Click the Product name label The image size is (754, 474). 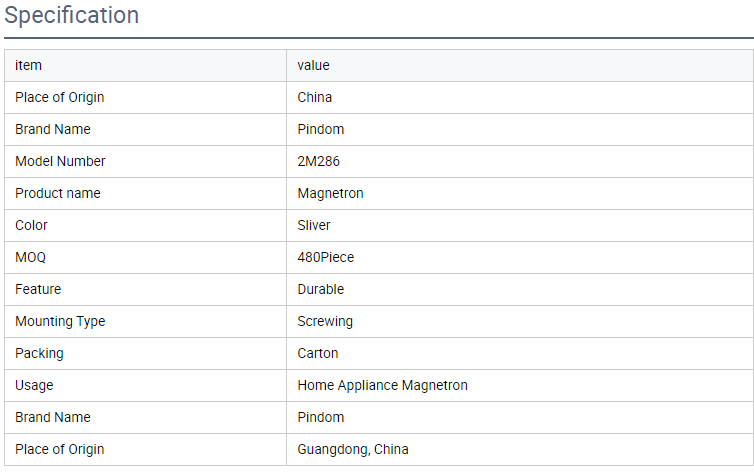pyautogui.click(x=58, y=193)
